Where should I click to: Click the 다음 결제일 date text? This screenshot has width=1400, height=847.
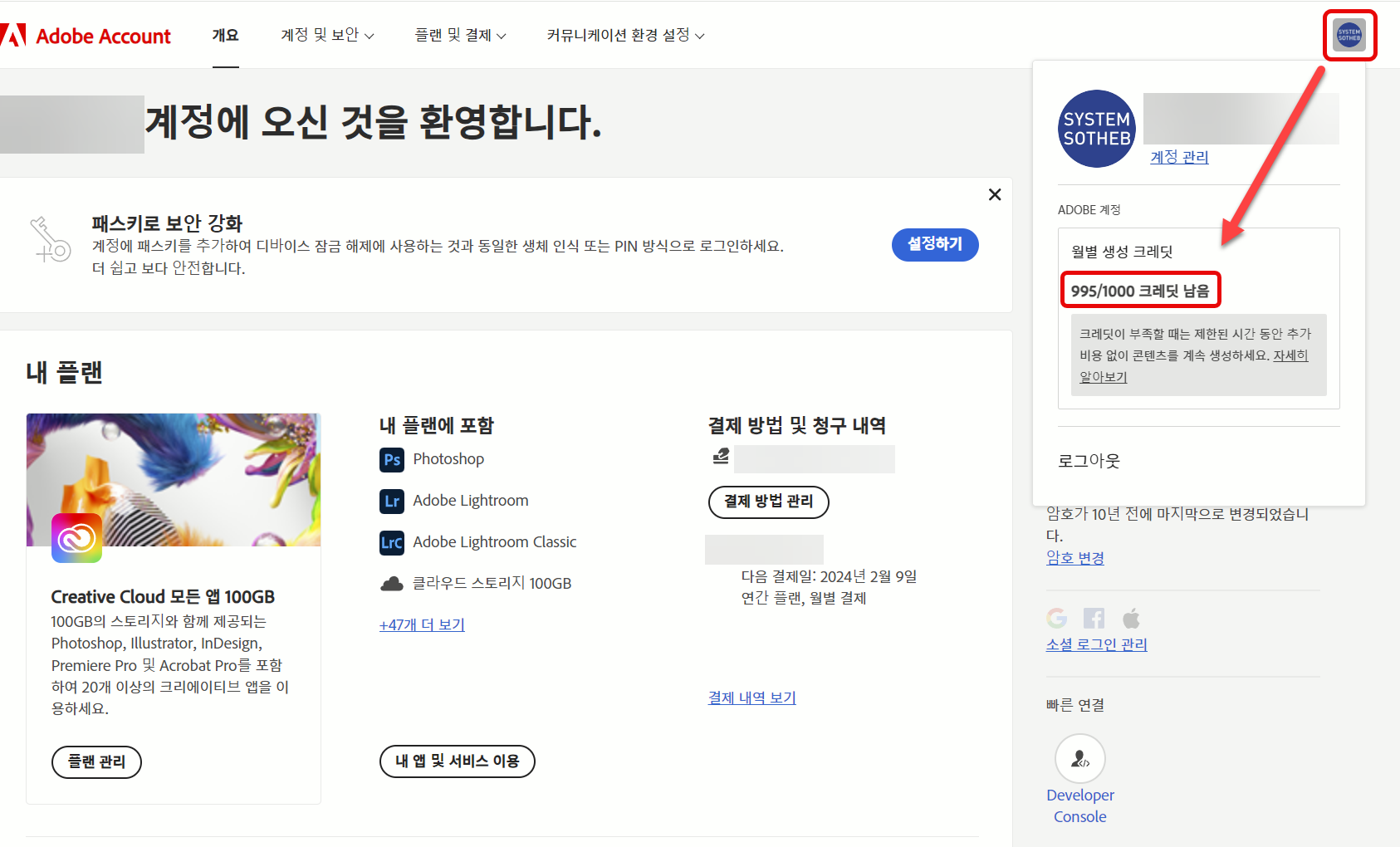click(830, 576)
